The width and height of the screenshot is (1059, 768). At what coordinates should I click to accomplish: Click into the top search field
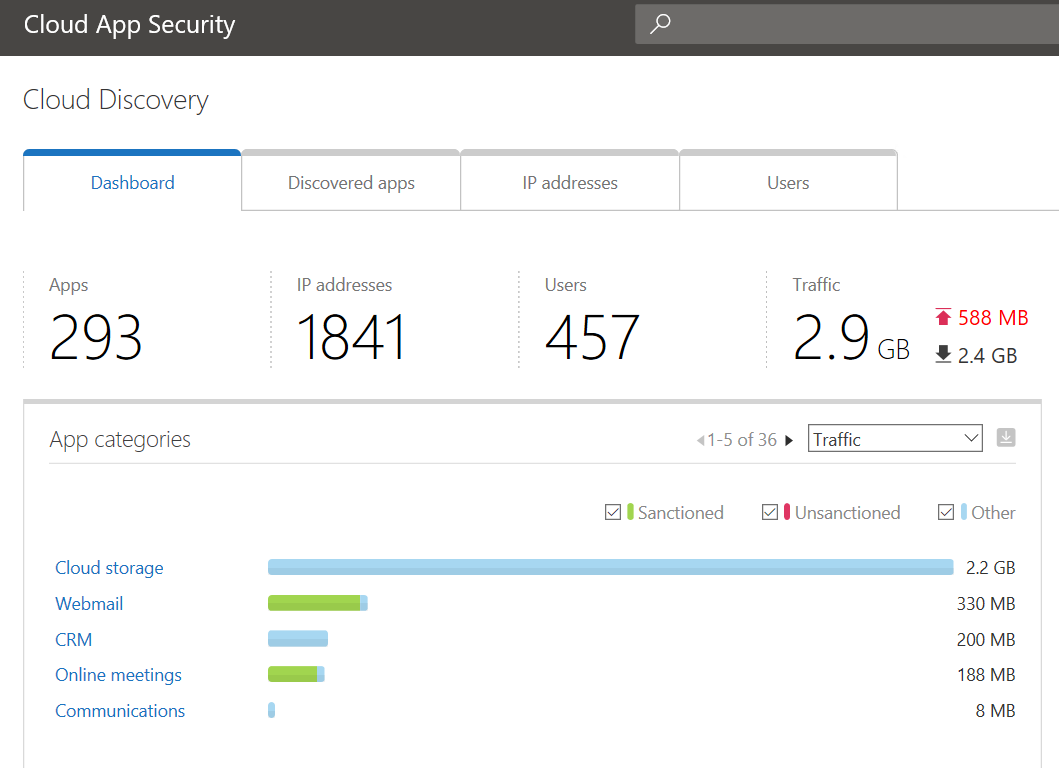point(847,24)
